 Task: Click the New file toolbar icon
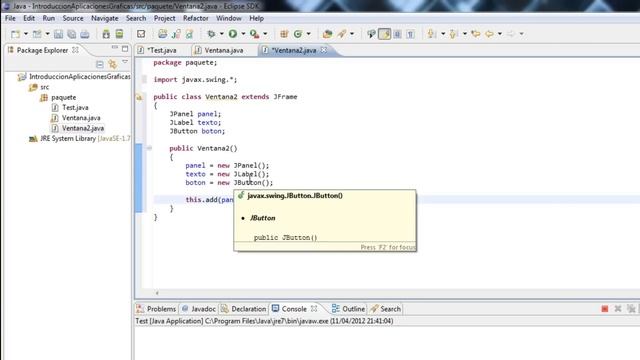pyautogui.click(x=16, y=34)
